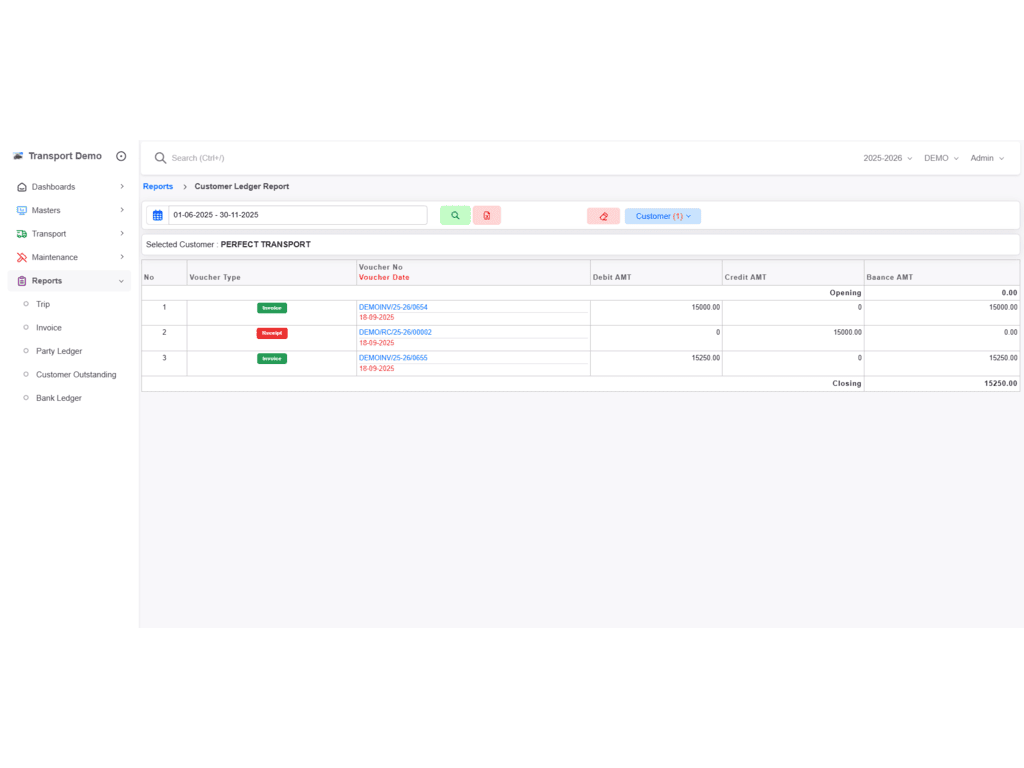1024x768 pixels.
Task: Select Bank Ledger in sidebar
Action: [59, 398]
